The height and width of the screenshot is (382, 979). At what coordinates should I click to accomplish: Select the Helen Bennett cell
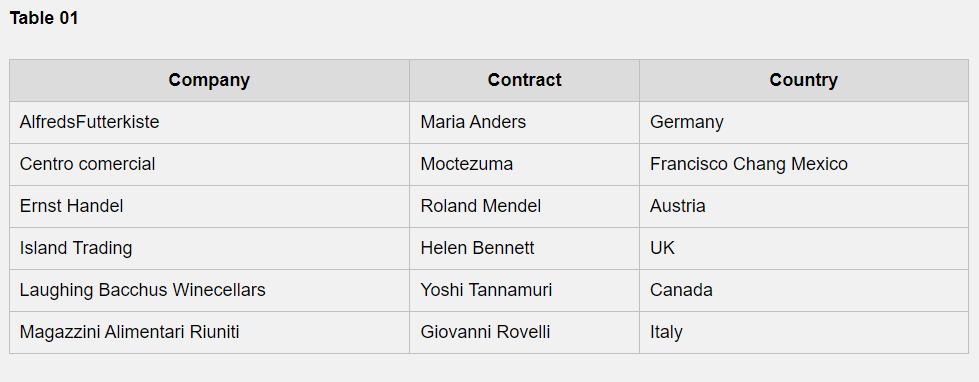point(524,248)
